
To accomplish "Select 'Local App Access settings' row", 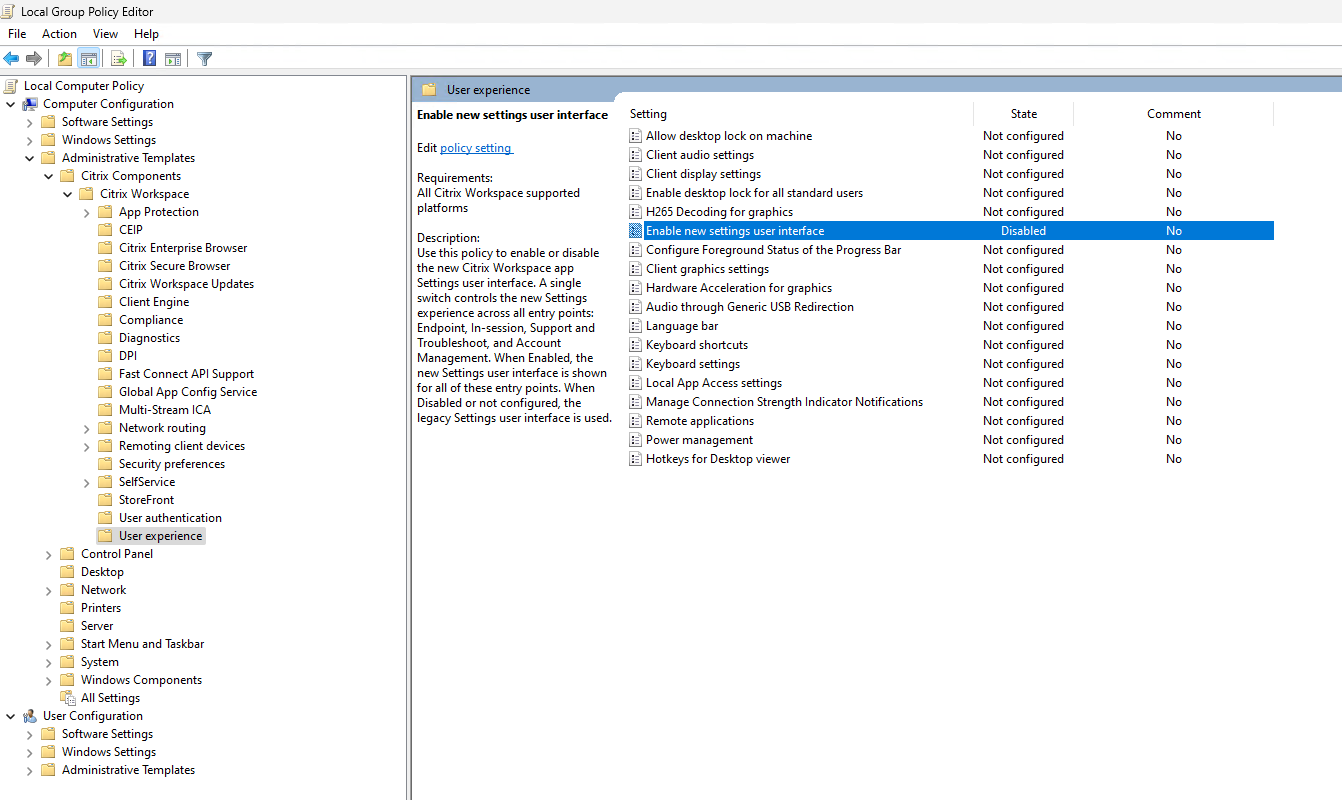I will point(950,383).
